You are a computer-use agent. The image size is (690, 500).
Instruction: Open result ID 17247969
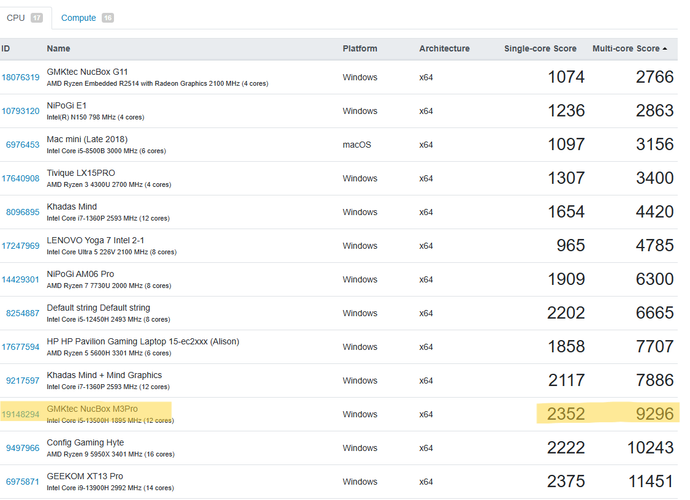click(x=20, y=246)
